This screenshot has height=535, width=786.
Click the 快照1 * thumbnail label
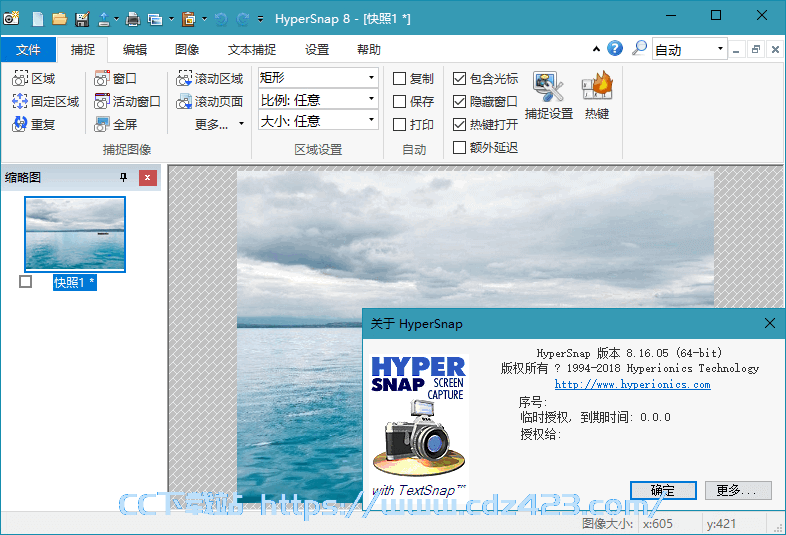pyautogui.click(x=74, y=282)
